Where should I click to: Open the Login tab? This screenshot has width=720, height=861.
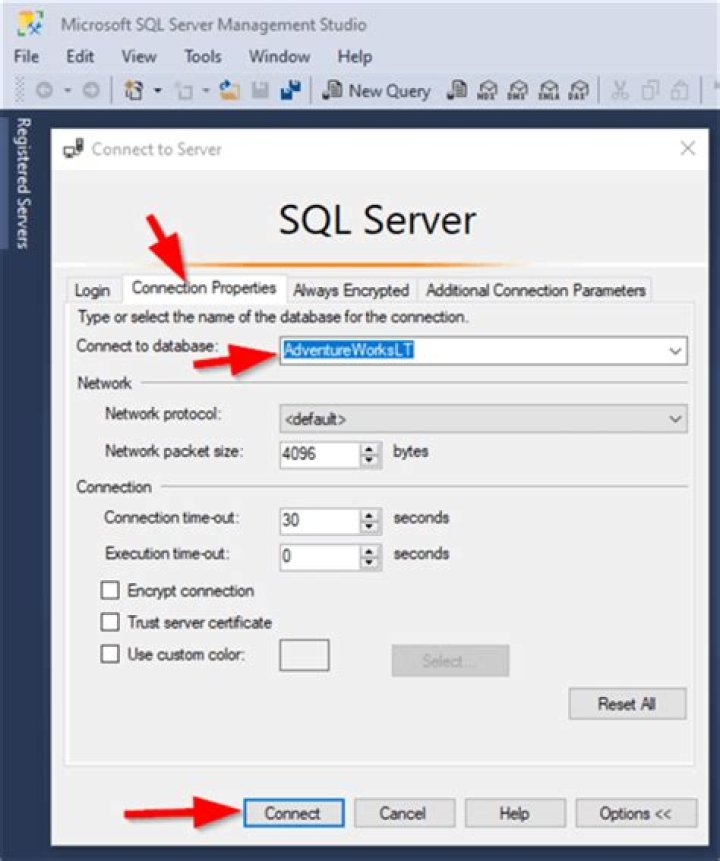(x=92, y=290)
